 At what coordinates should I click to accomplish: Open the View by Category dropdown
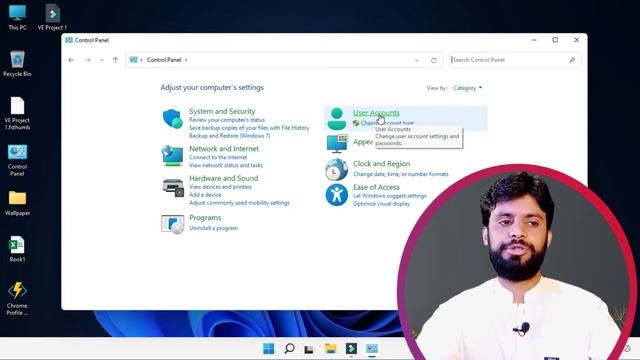(467, 88)
